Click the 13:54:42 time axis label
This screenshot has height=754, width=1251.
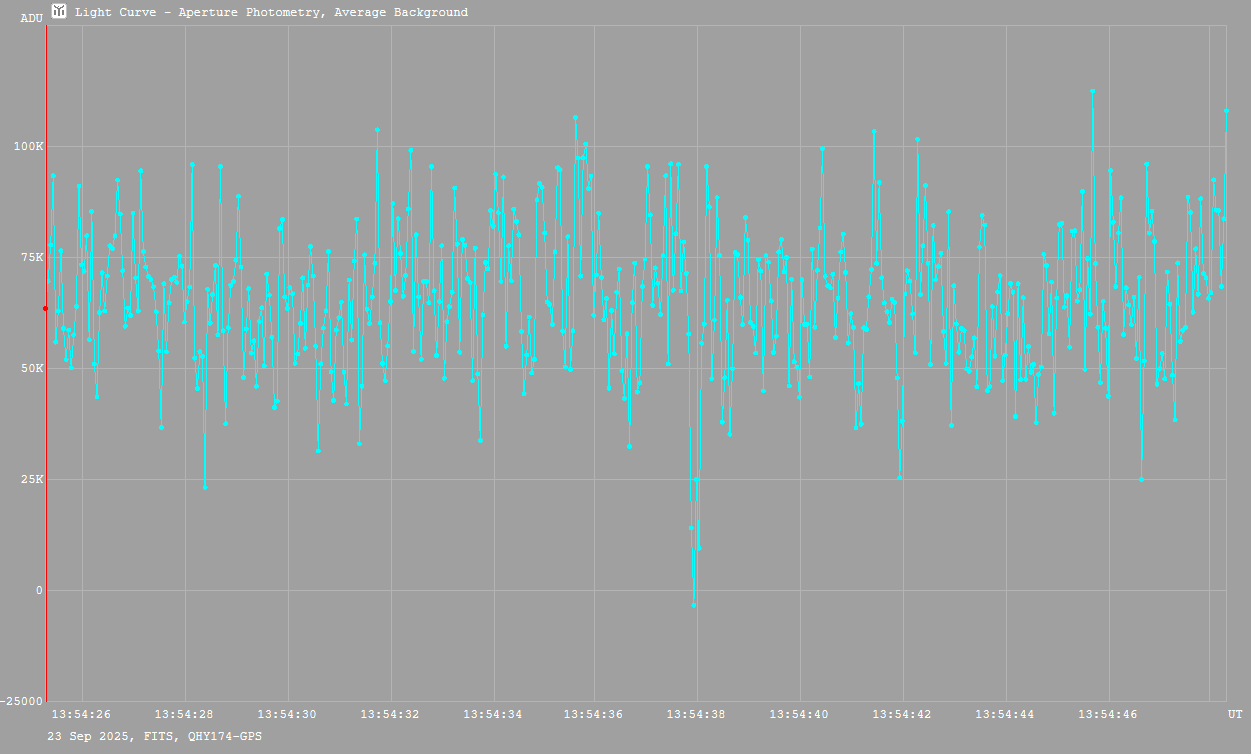coord(903,715)
